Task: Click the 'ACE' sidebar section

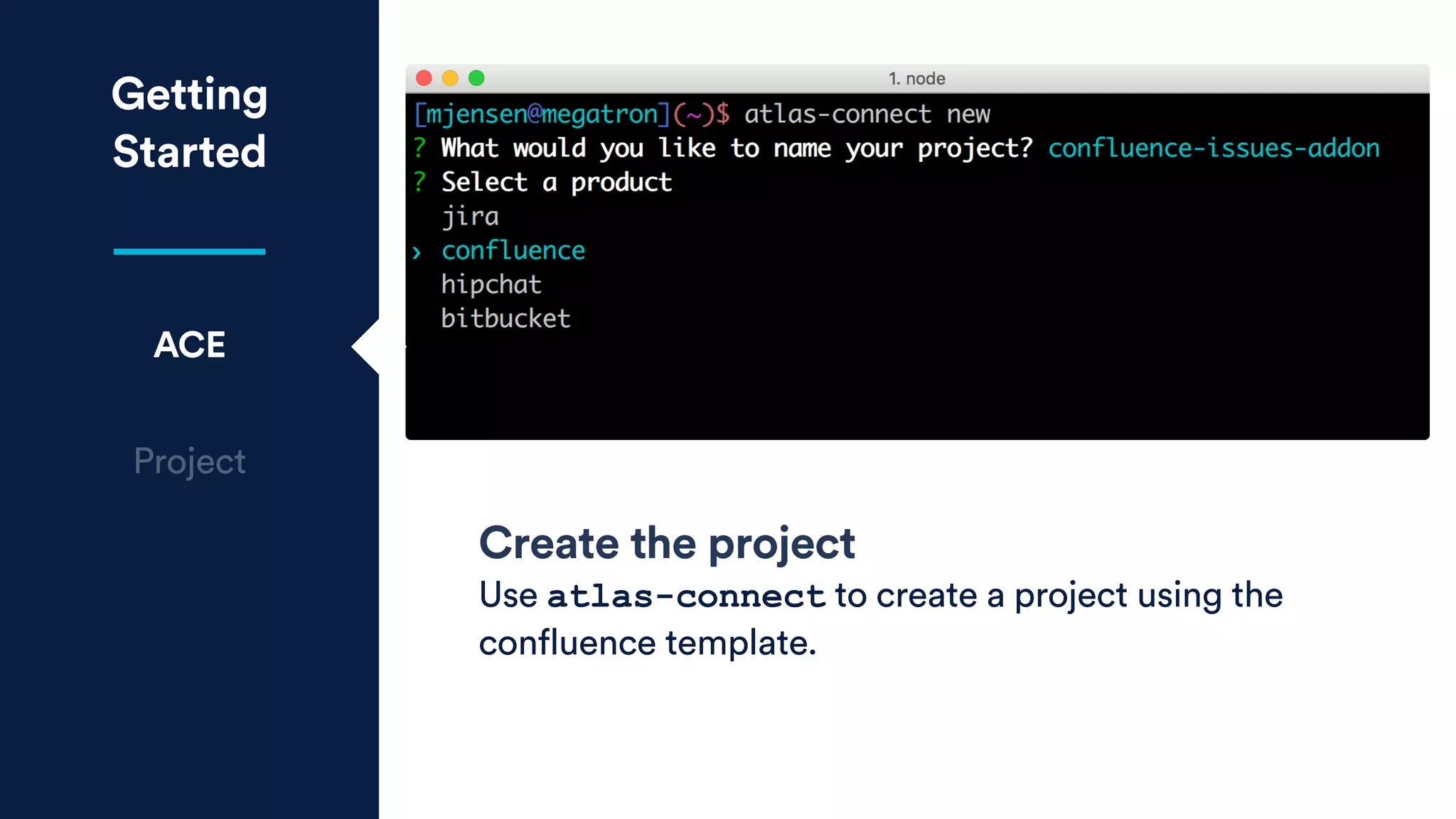Action: pos(189,345)
